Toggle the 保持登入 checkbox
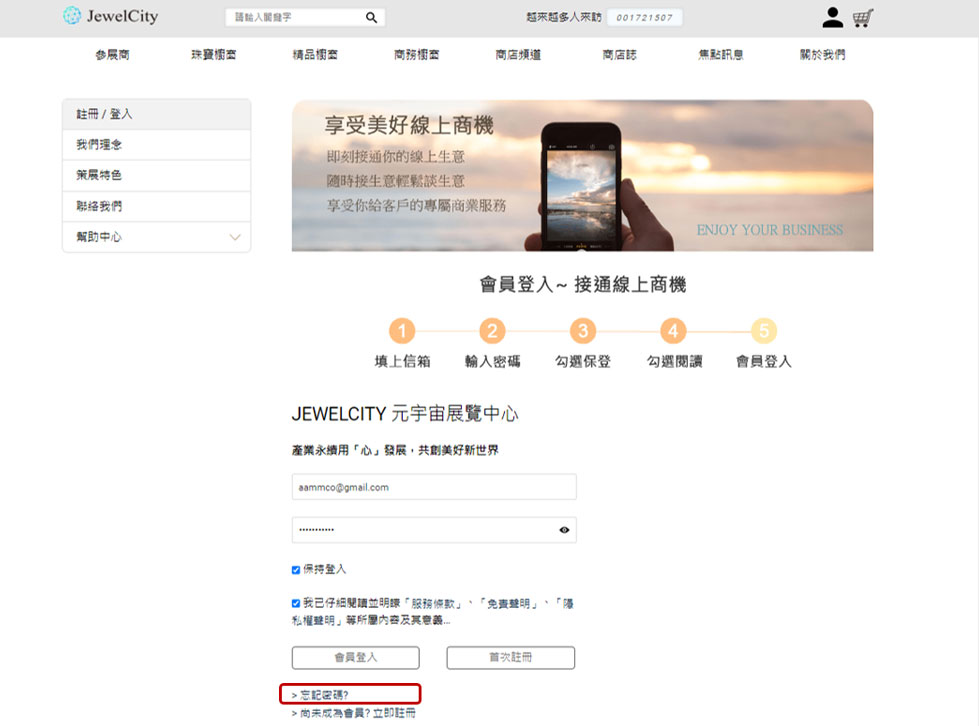This screenshot has width=979, height=726. click(296, 570)
